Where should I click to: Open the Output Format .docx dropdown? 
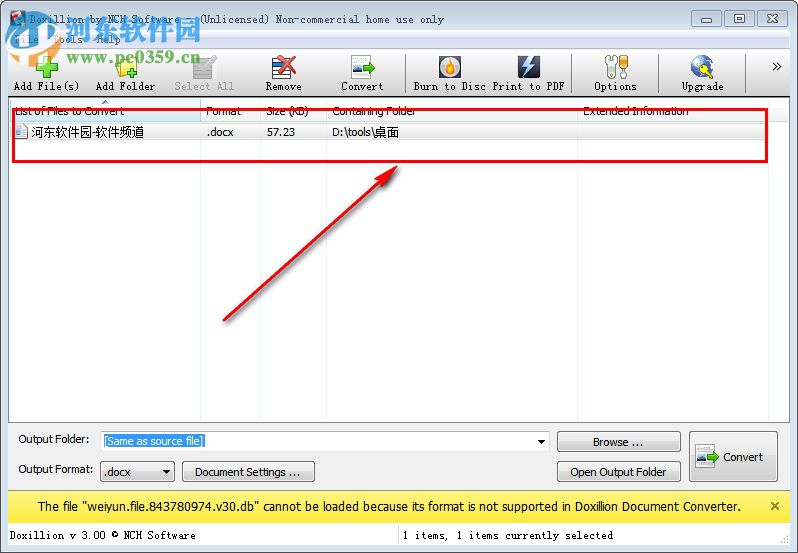137,472
